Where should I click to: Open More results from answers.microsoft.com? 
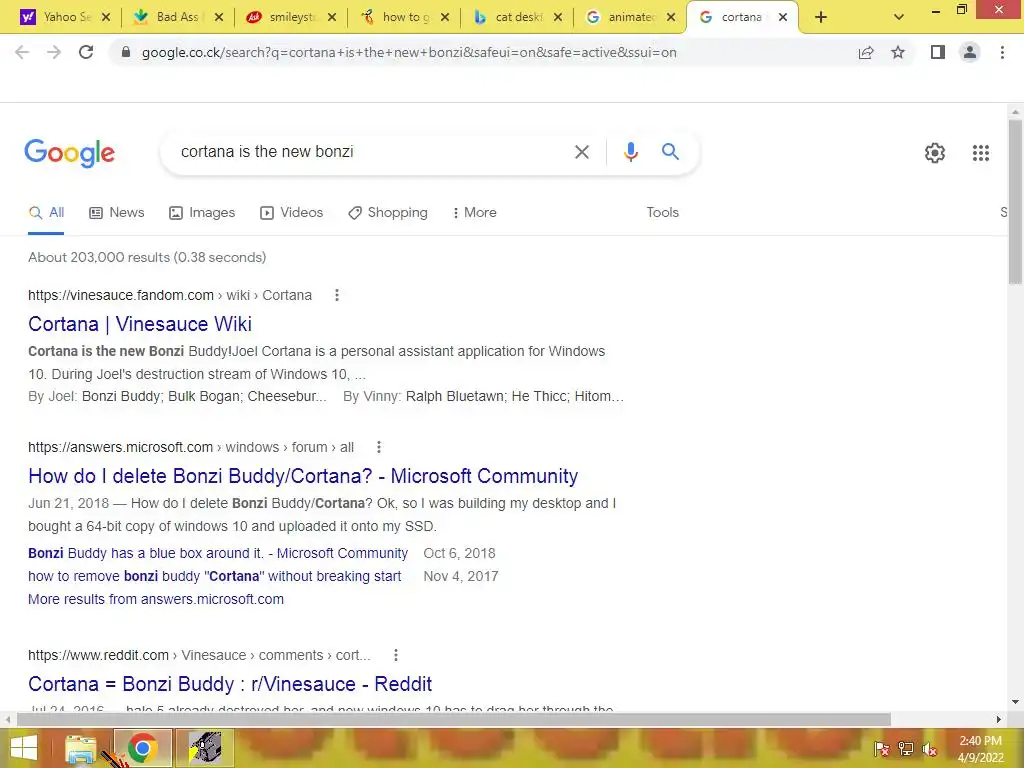(x=156, y=599)
